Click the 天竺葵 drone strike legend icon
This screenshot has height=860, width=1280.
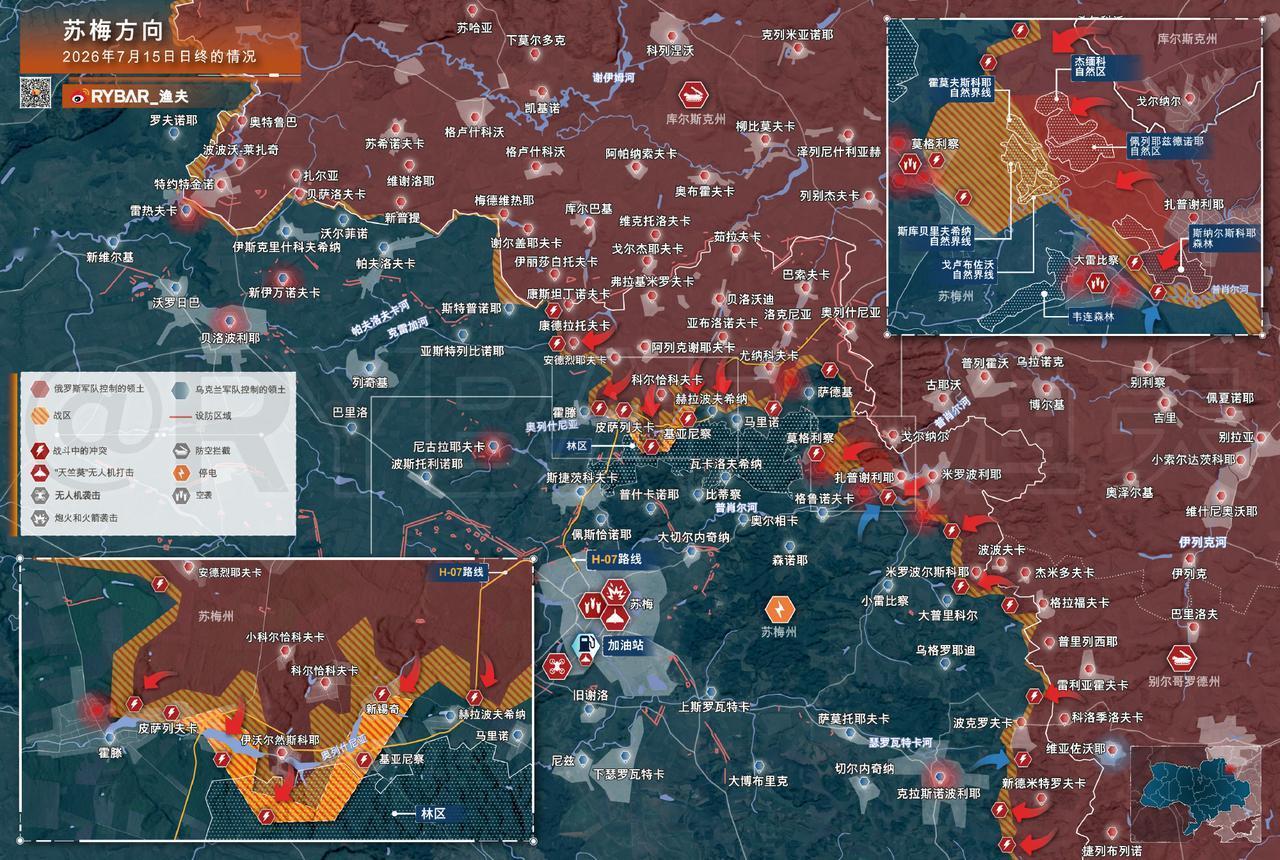tap(39, 472)
